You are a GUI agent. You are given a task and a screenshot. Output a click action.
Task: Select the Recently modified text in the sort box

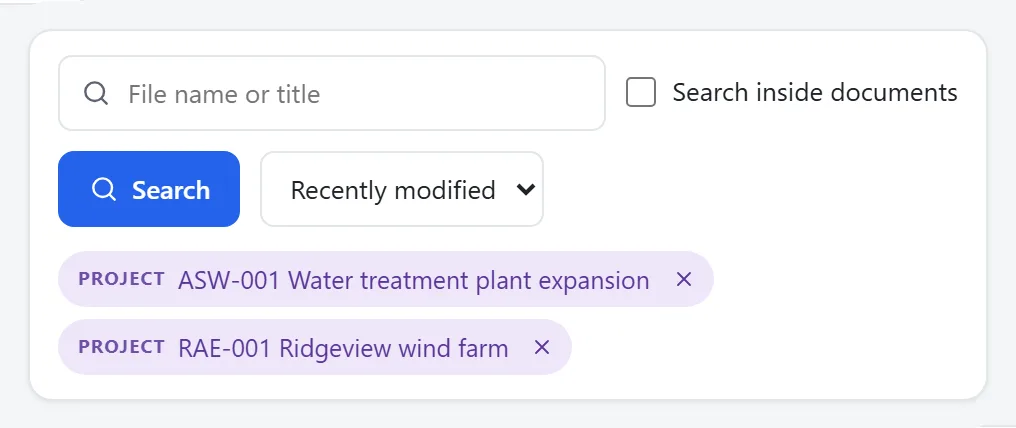click(x=393, y=190)
